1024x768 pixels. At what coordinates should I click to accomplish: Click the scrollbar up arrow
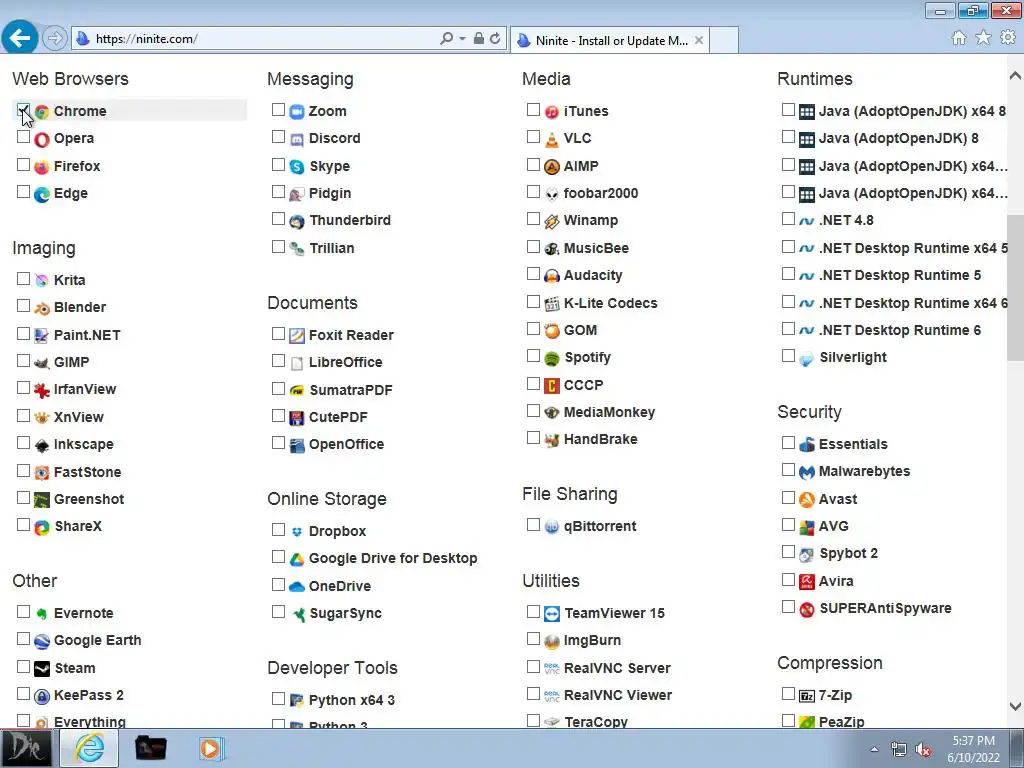[1015, 76]
